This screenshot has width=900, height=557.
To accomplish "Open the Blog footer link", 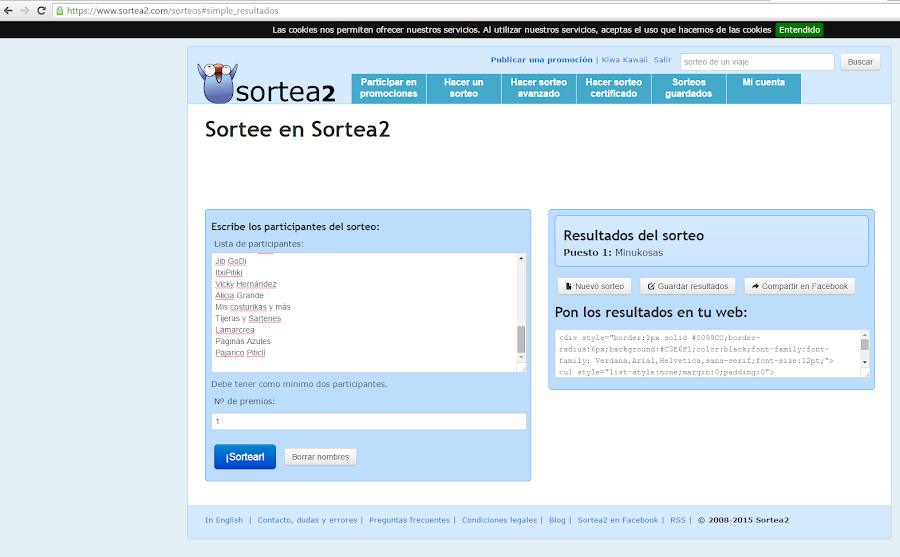I will click(x=557, y=520).
